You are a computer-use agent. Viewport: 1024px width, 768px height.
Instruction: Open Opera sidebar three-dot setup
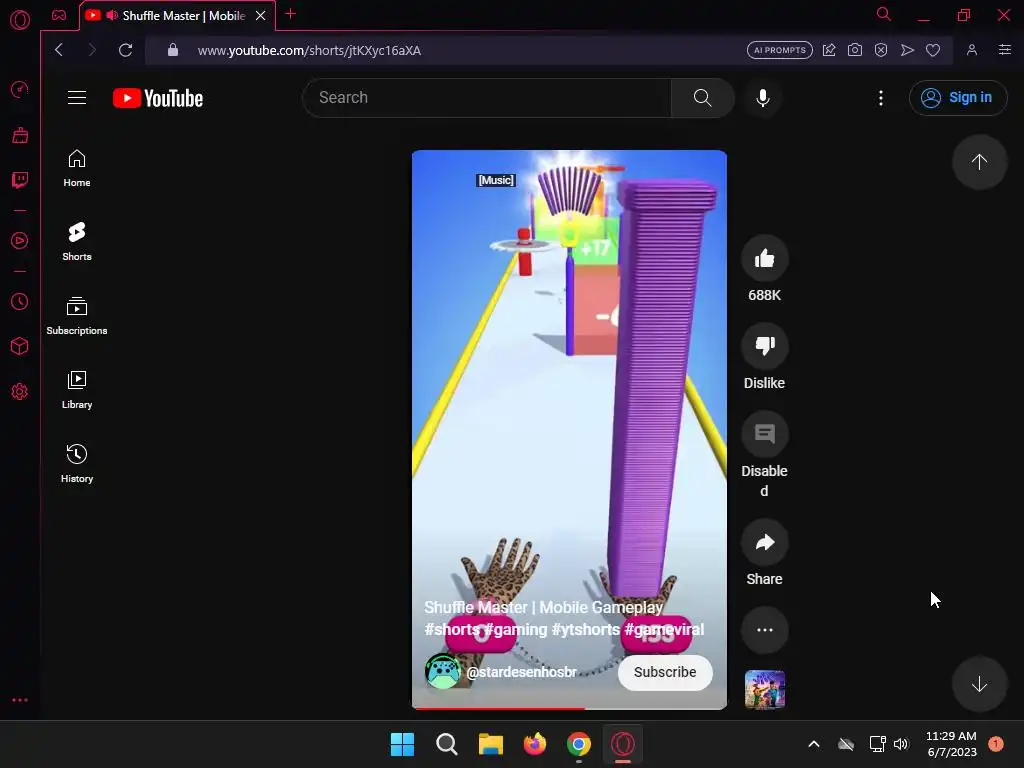(20, 700)
